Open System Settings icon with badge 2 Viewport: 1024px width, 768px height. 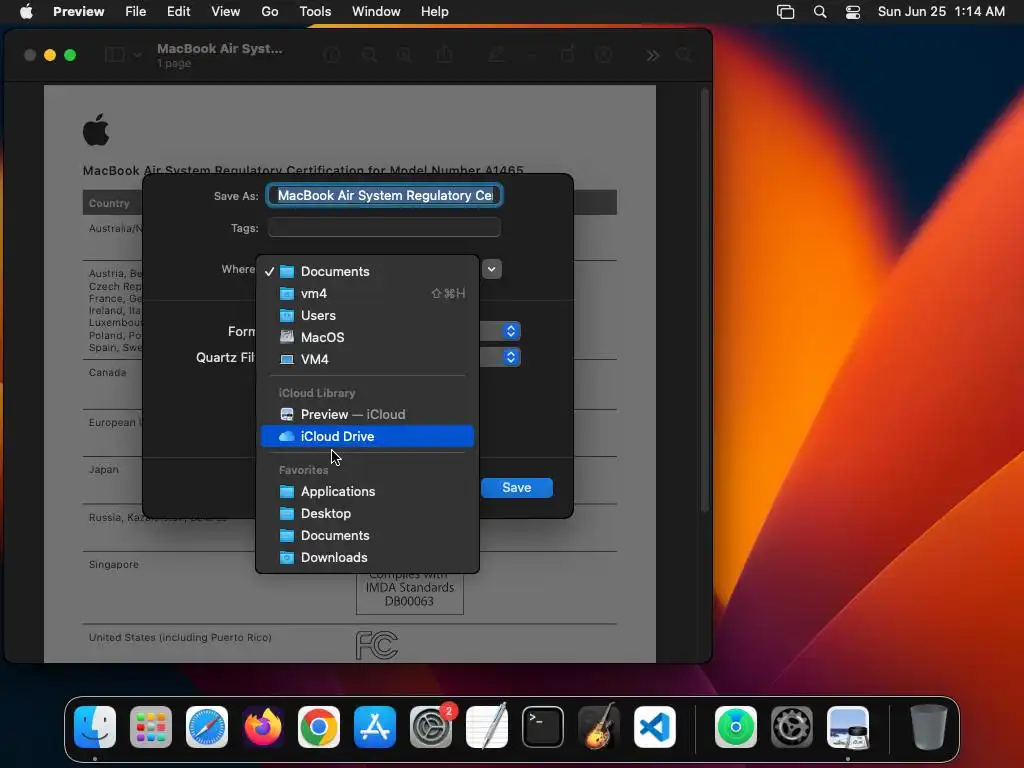431,727
